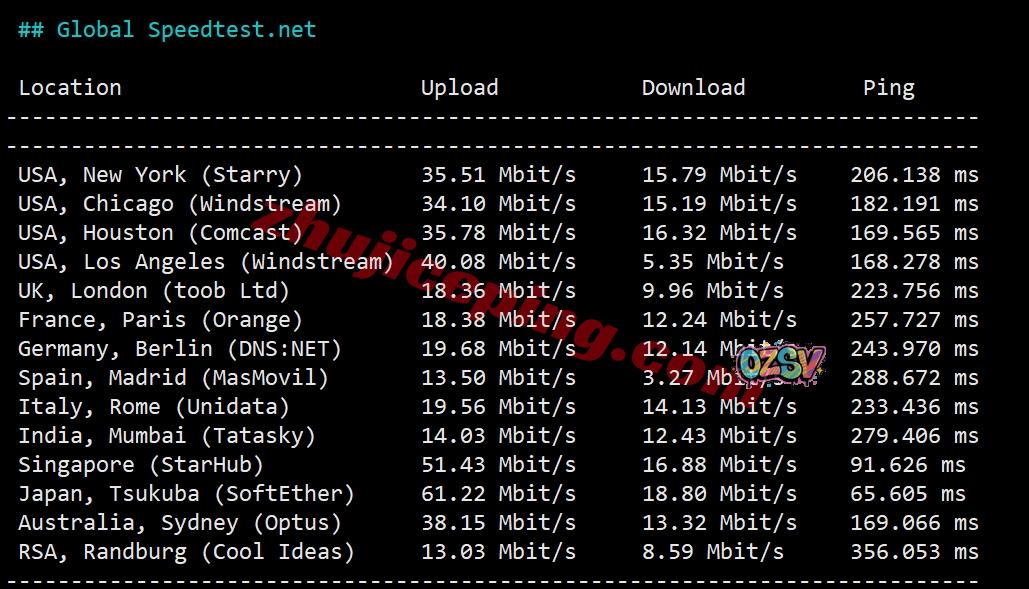This screenshot has width=1029, height=589.
Task: Select the Upload column header
Action: [x=459, y=88]
